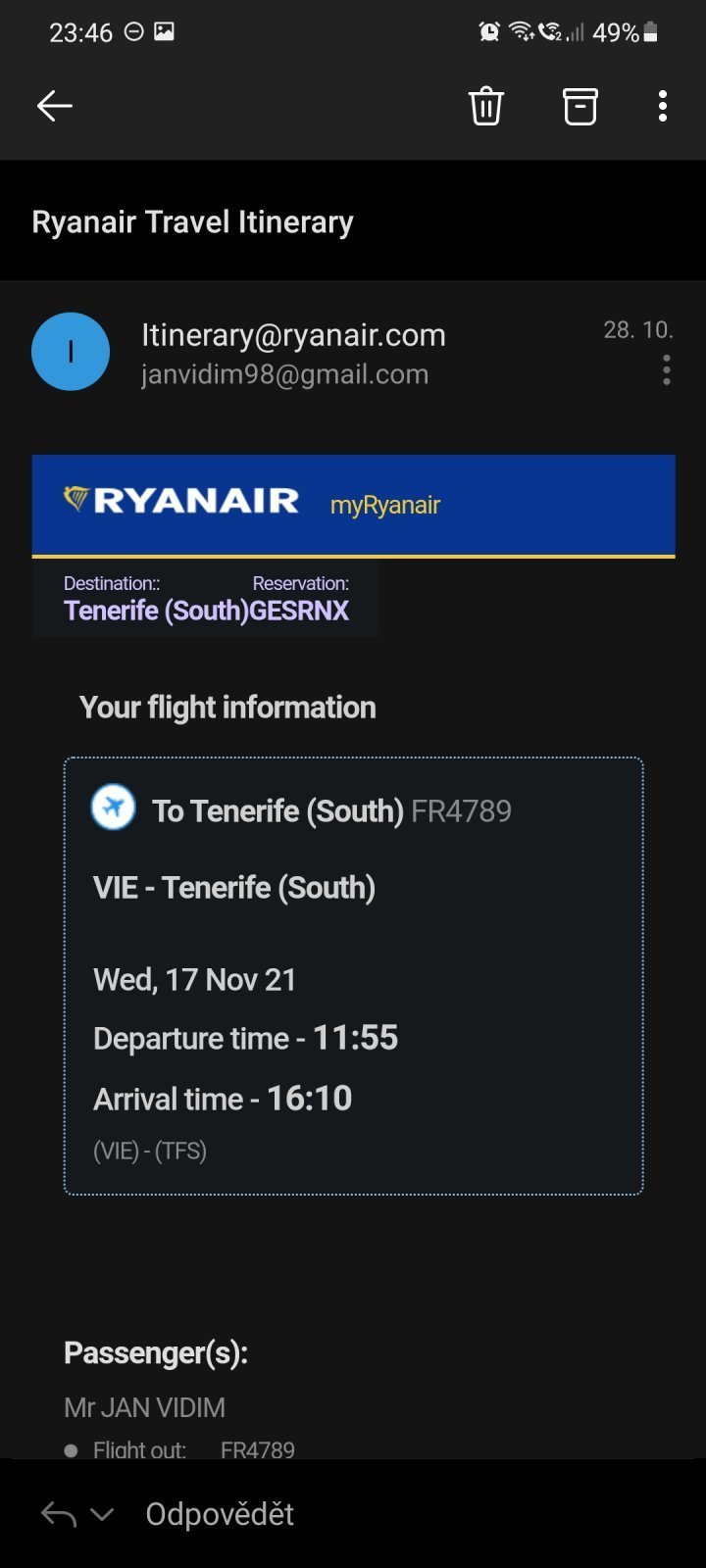Screen dimensions: 706x1568
Task: Tap the sender avatar with letter I
Action: [71, 352]
